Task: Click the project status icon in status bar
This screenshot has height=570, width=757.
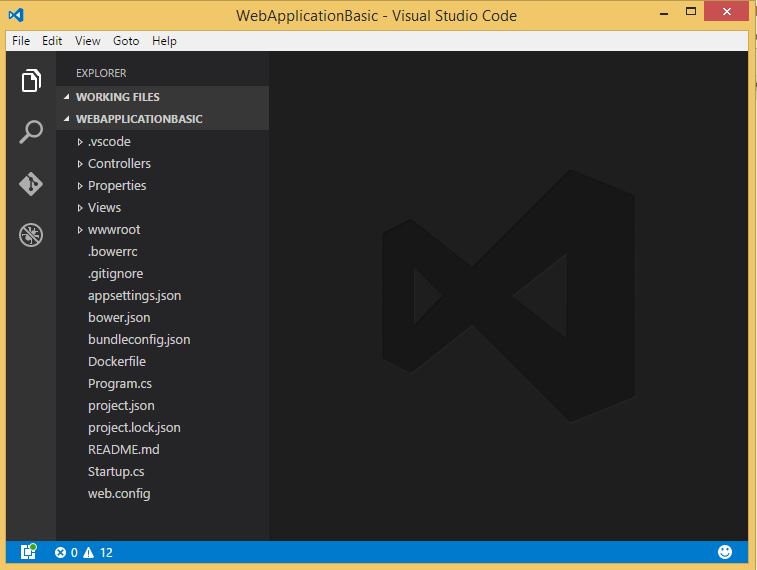Action: (x=28, y=552)
